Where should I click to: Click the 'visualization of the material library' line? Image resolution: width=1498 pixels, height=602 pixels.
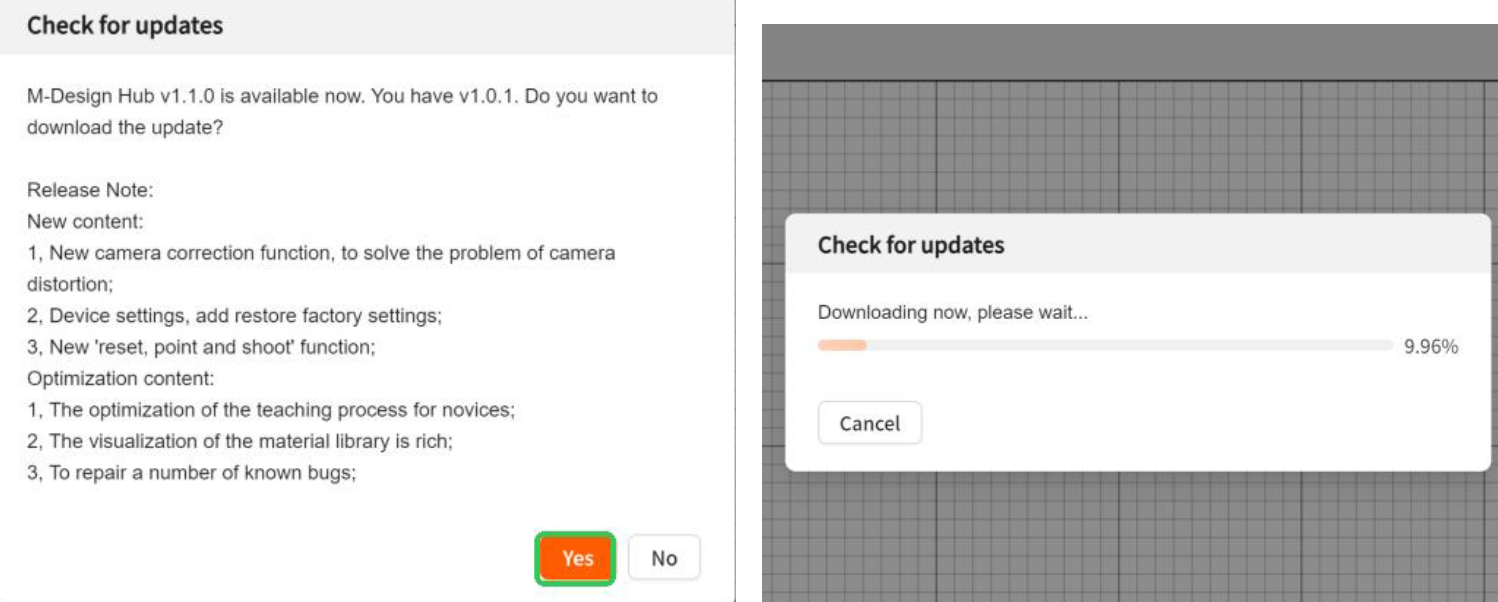point(240,441)
